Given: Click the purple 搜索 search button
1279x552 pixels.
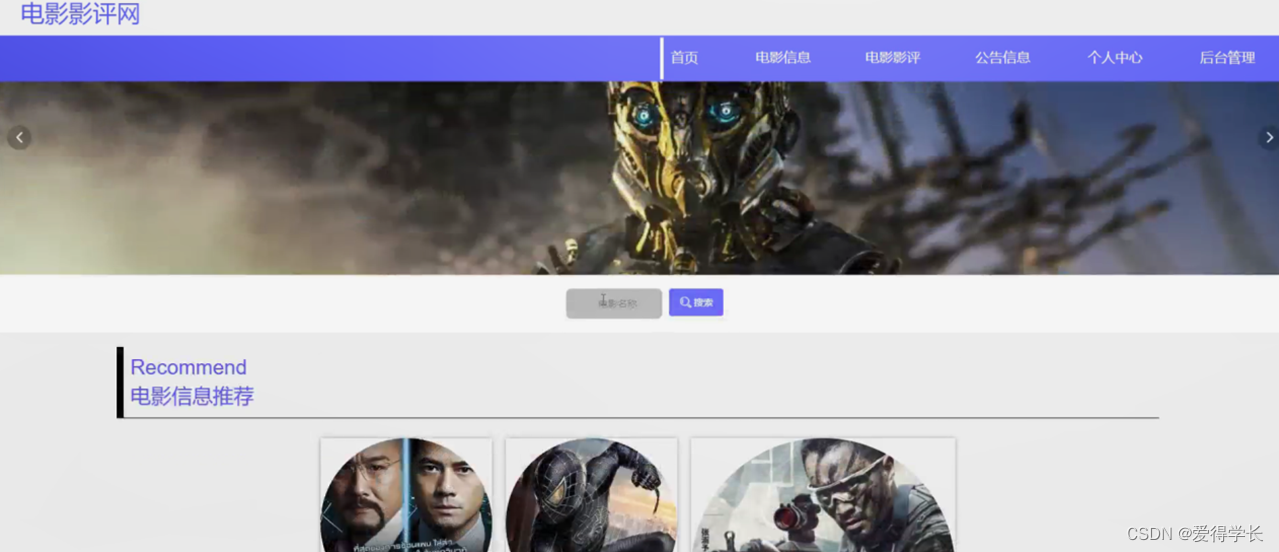Looking at the screenshot, I should pyautogui.click(x=696, y=302).
